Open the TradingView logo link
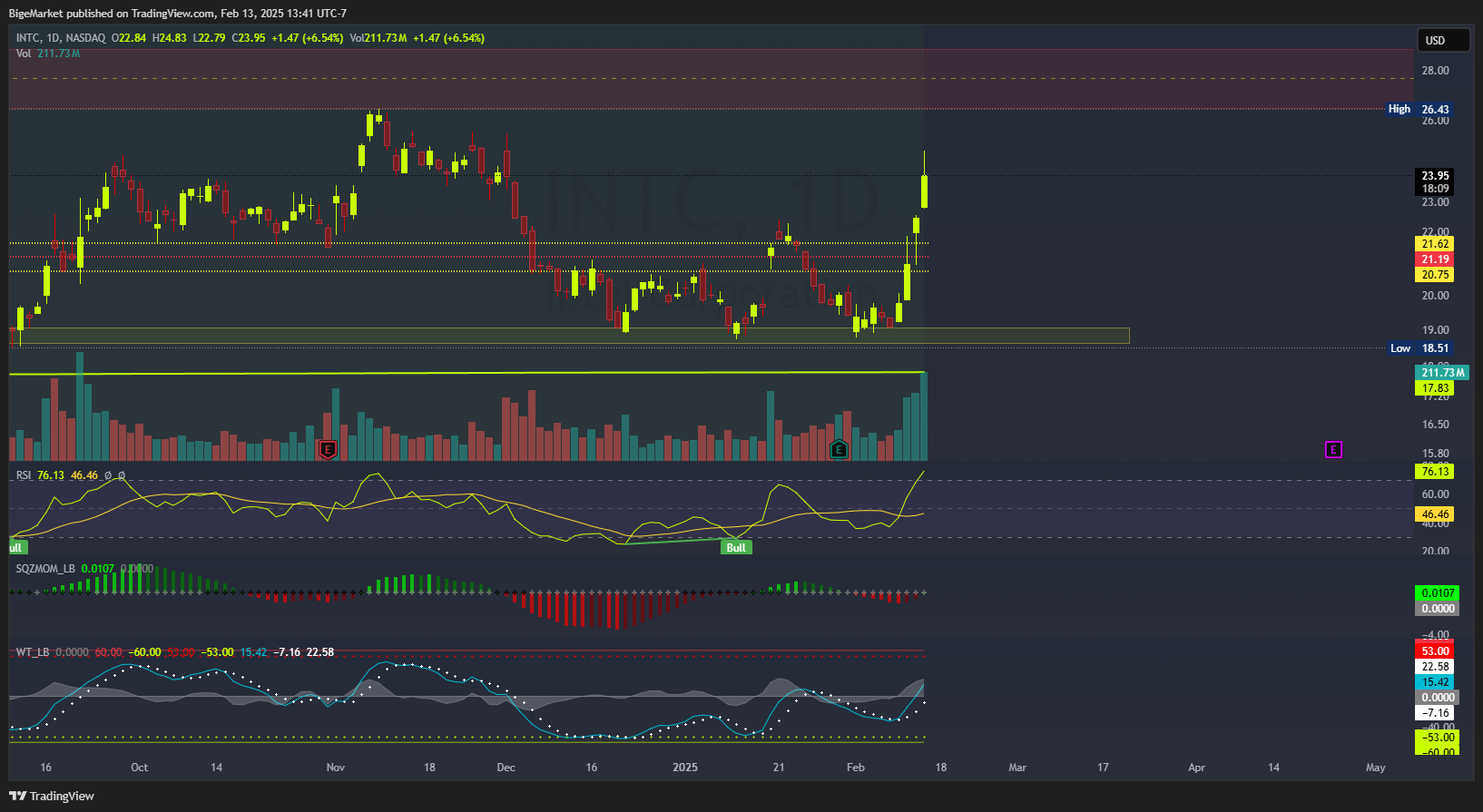This screenshot has height=812, width=1483. (x=52, y=796)
